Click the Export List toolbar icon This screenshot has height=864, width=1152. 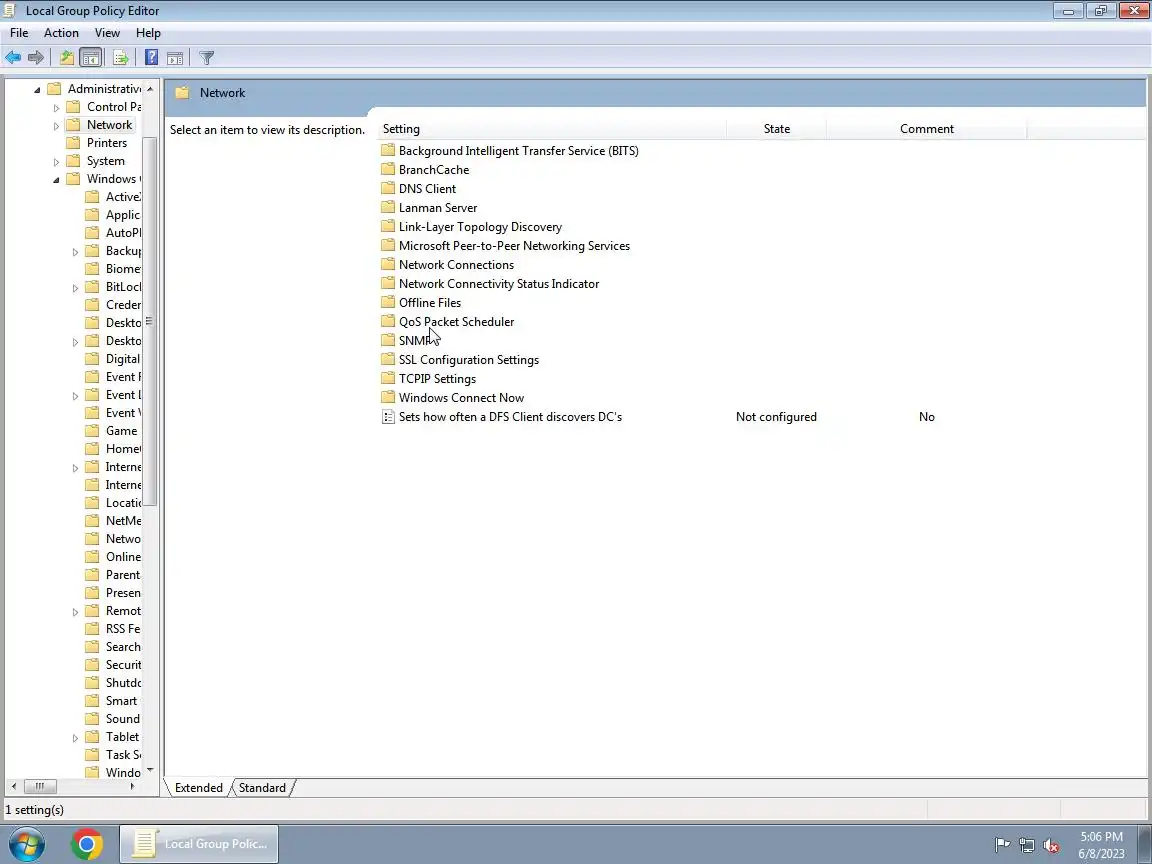(x=121, y=57)
